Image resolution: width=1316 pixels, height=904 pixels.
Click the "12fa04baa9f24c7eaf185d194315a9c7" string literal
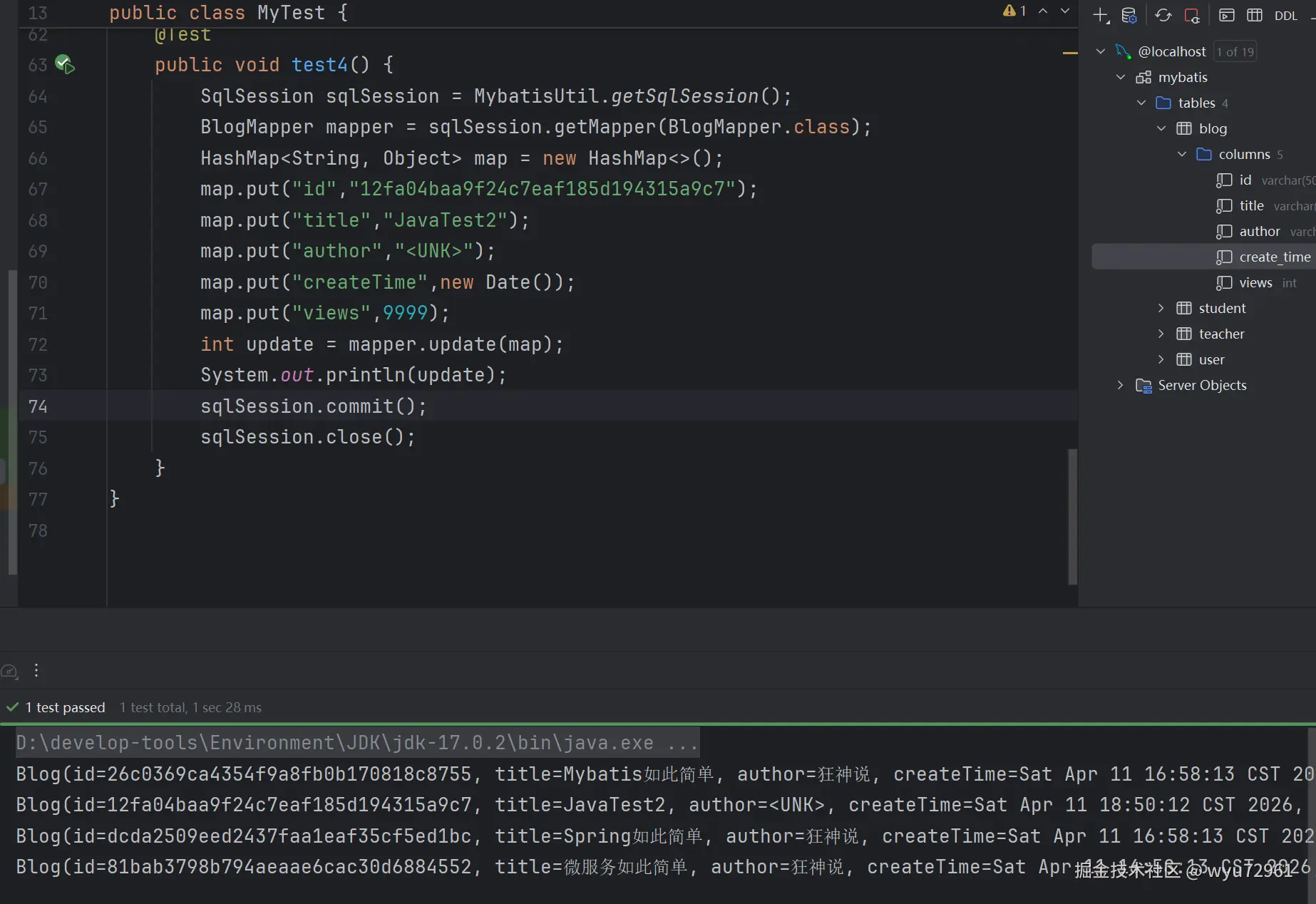click(x=543, y=189)
